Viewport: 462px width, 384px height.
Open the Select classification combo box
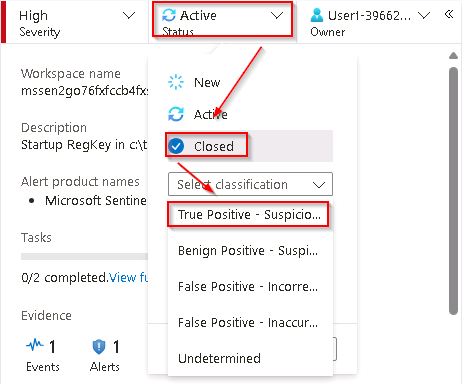tap(250, 184)
